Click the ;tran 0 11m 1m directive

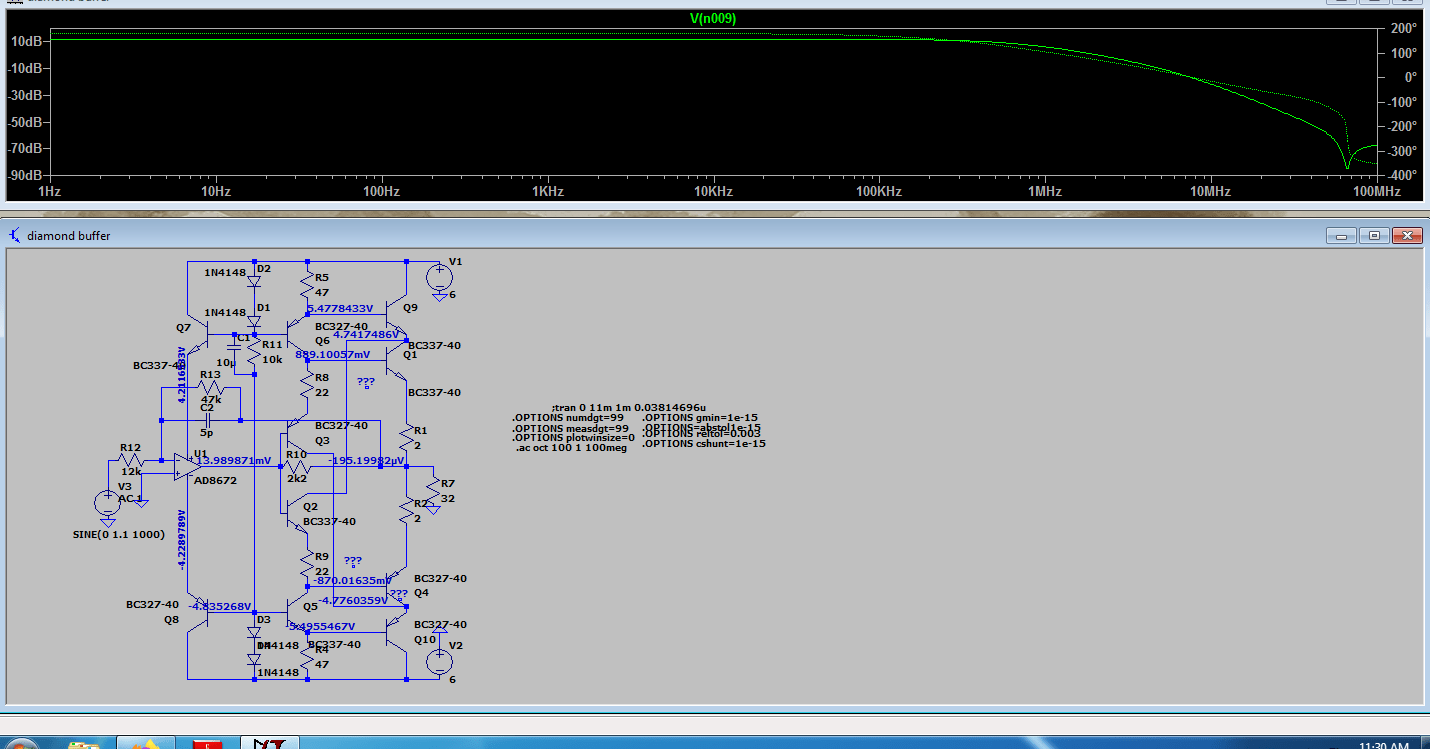pos(628,408)
